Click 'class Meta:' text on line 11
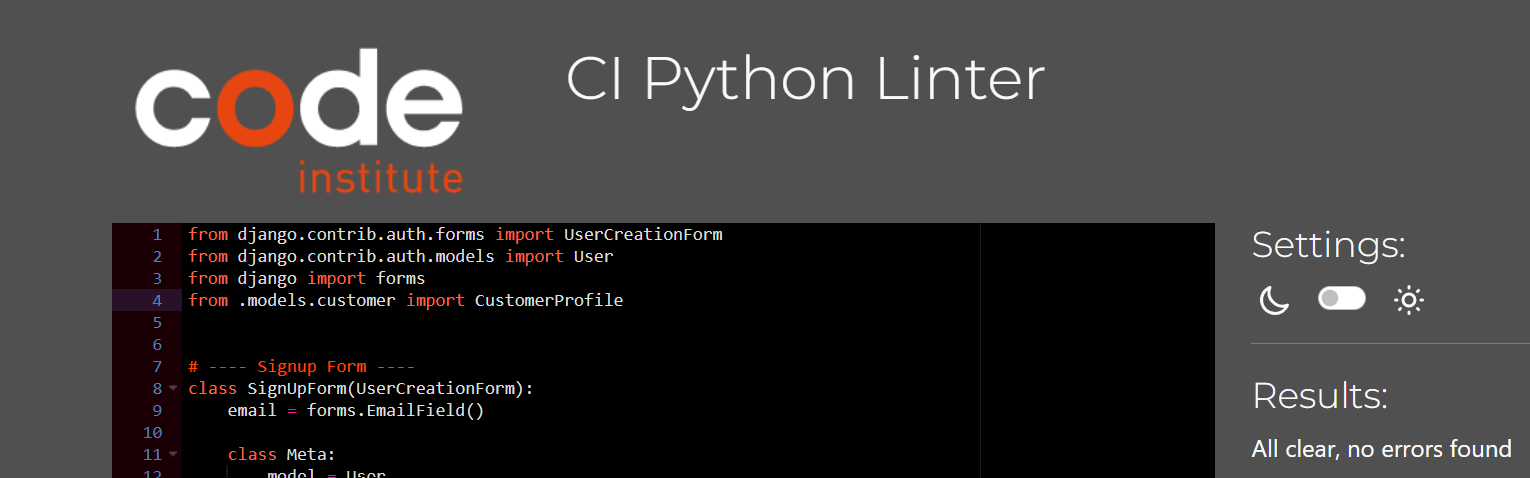Image resolution: width=1530 pixels, height=478 pixels. click(x=282, y=454)
